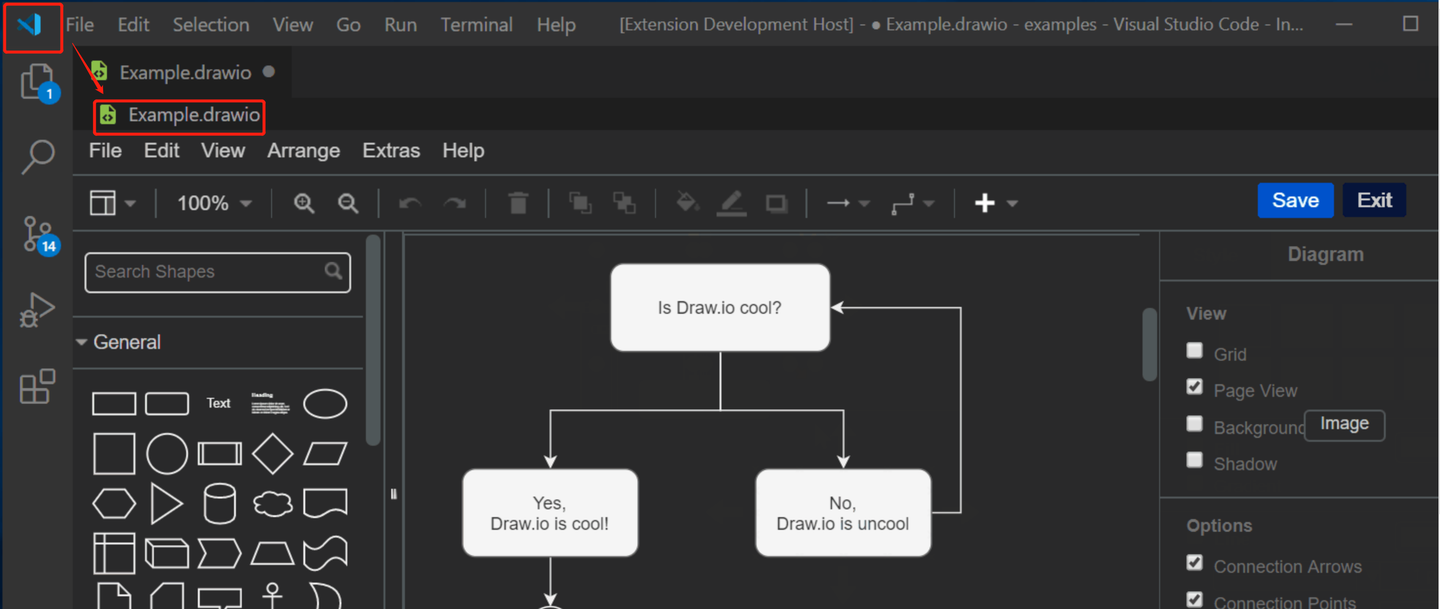Select the Line Color pencil icon
1440x609 pixels.
pos(731,203)
